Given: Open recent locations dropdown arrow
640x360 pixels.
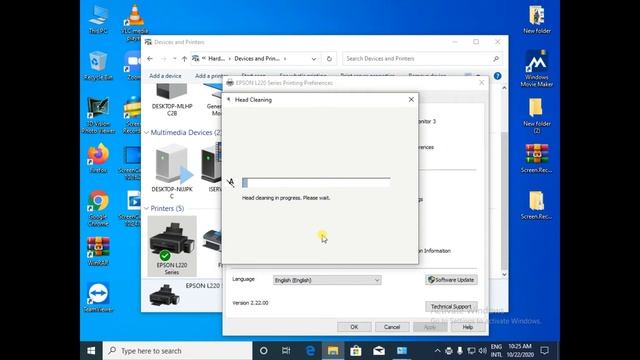Looking at the screenshot, I should (x=175, y=59).
